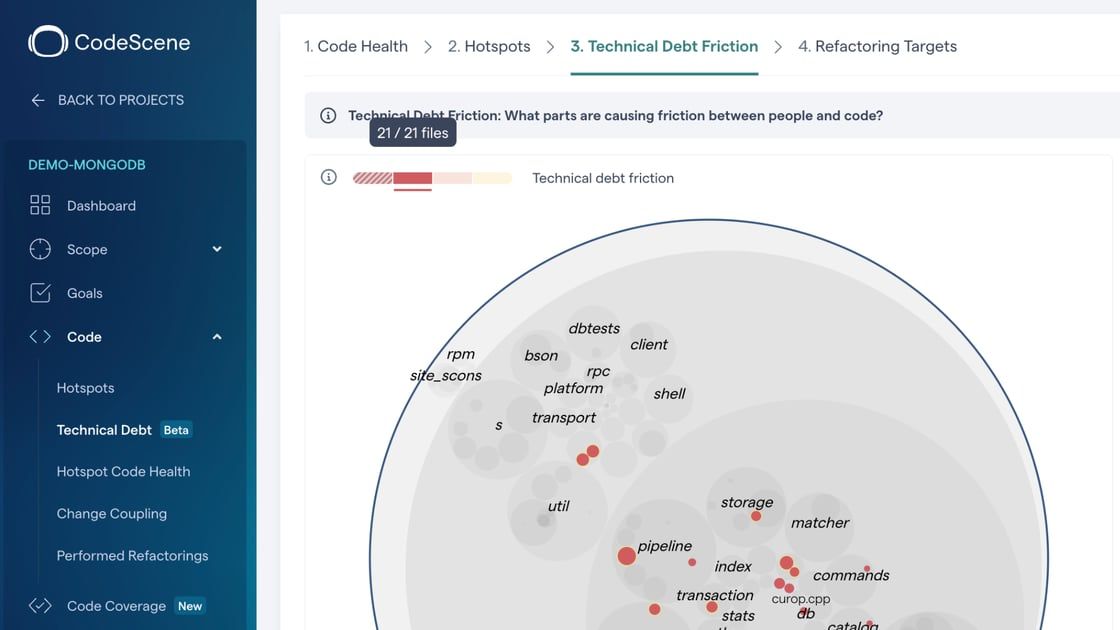Open Hotspot Code Health in the sidebar
This screenshot has height=630, width=1120.
click(124, 471)
